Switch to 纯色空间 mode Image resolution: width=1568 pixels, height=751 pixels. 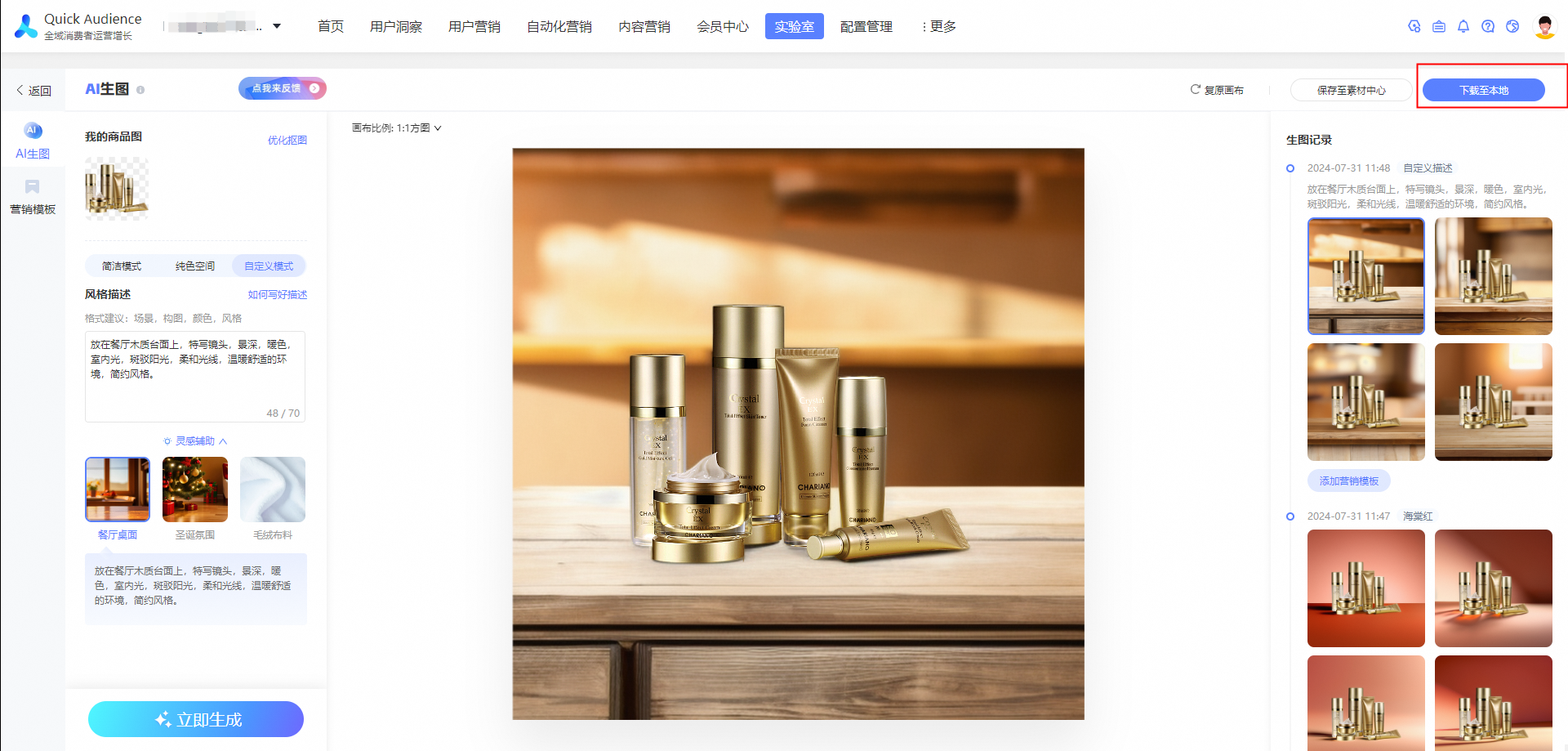tap(195, 266)
